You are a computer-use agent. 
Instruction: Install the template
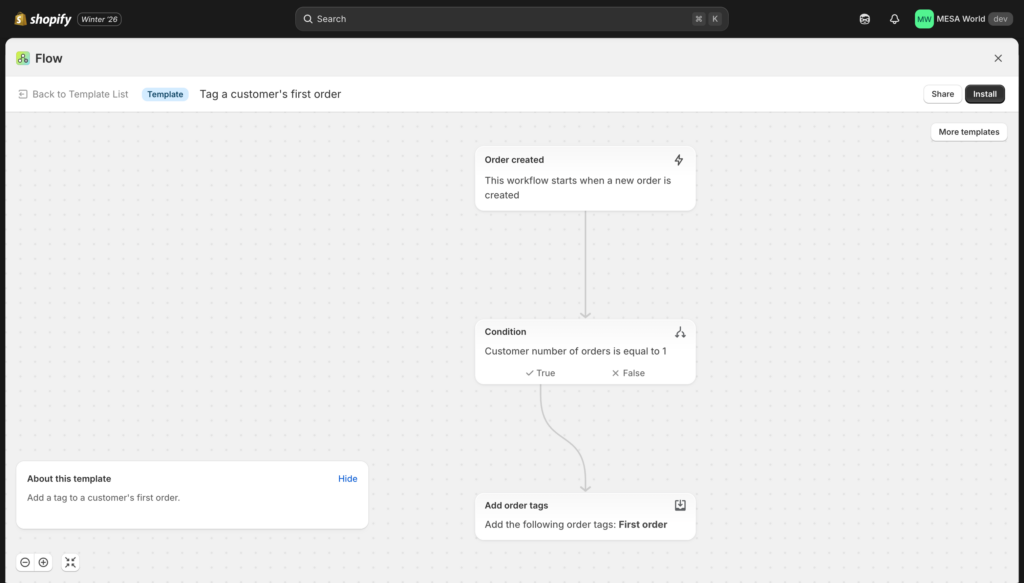(985, 94)
